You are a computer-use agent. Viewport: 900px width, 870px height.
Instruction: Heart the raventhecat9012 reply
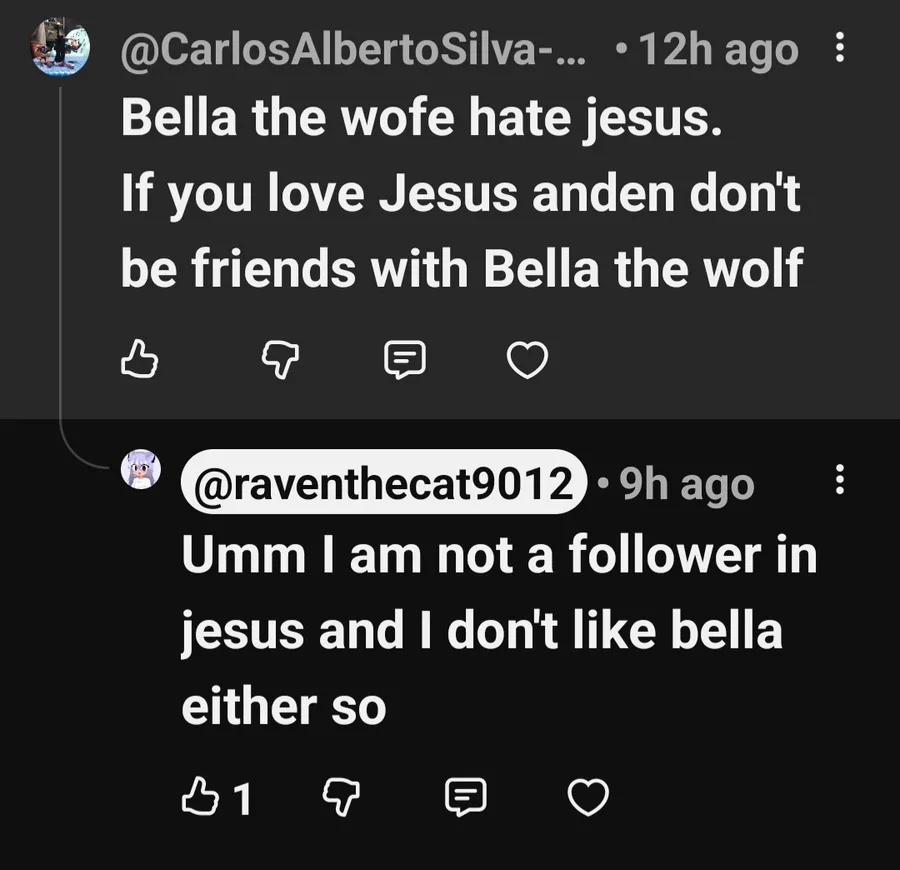(588, 797)
